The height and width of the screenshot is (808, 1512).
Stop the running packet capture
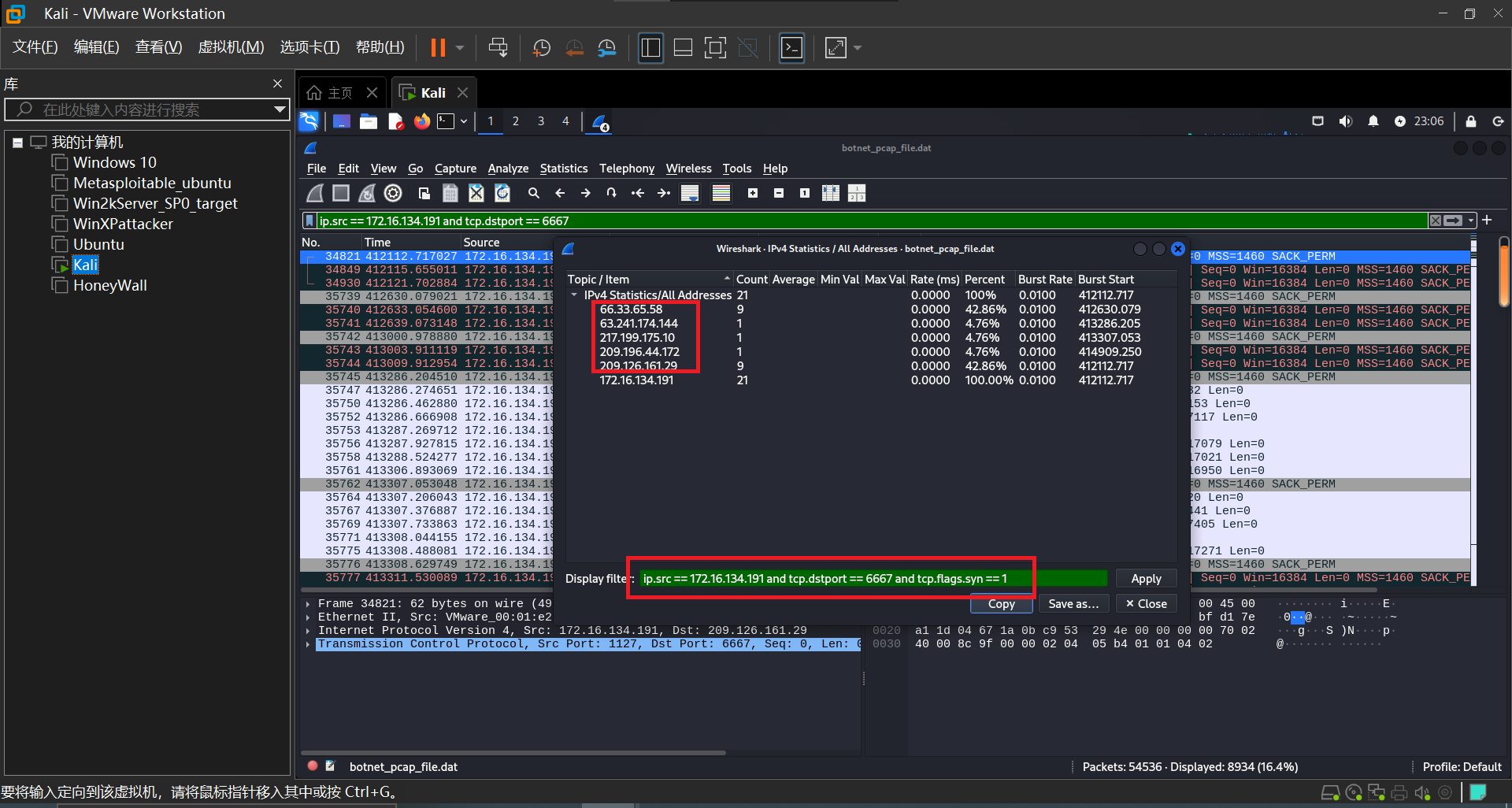tap(341, 193)
